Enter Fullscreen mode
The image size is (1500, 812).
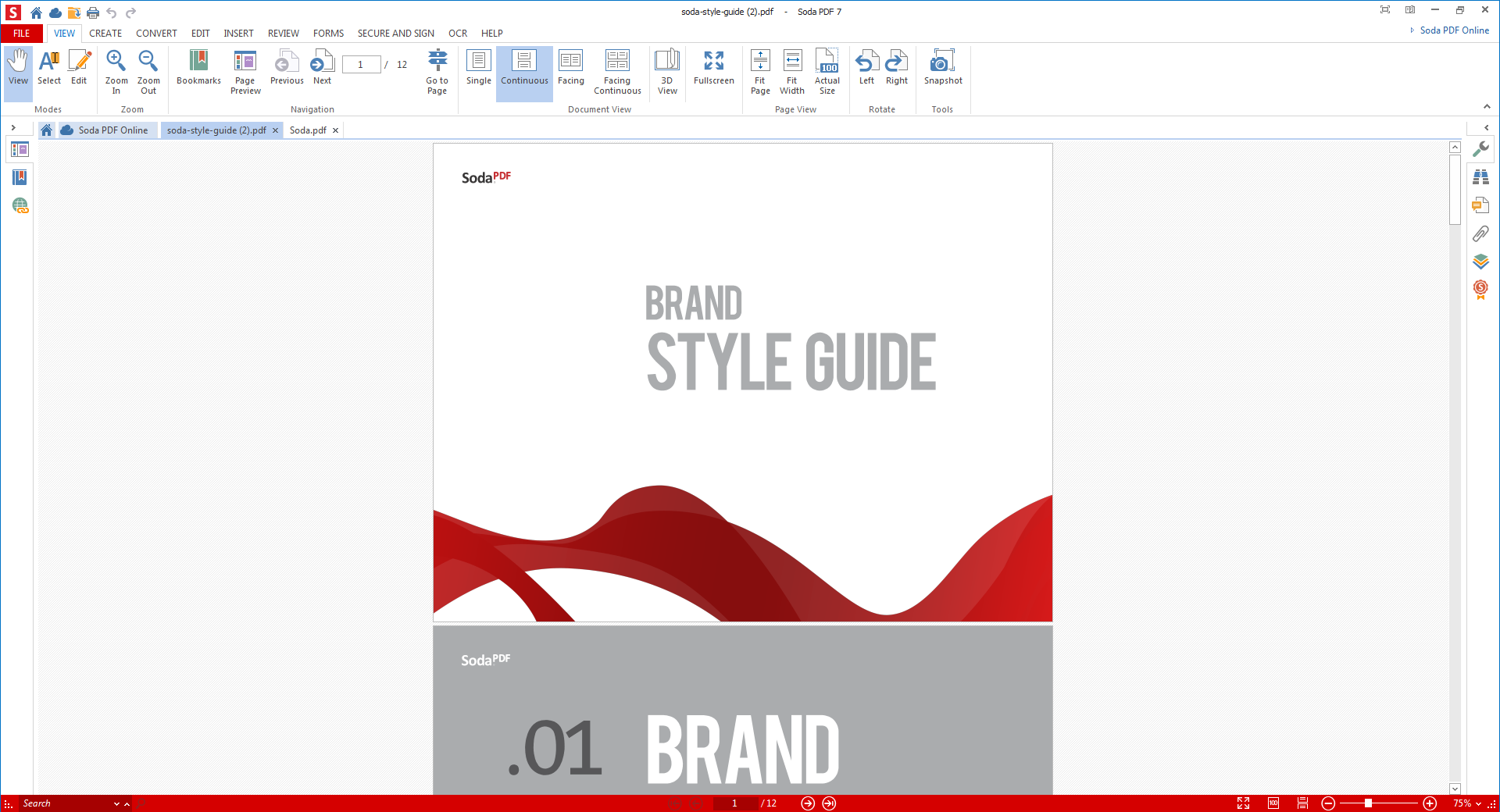[x=713, y=69]
